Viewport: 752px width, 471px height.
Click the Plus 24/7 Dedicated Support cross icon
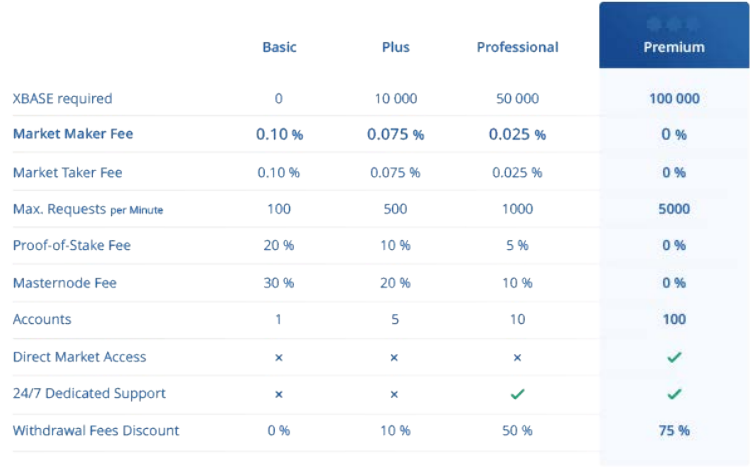[395, 394]
